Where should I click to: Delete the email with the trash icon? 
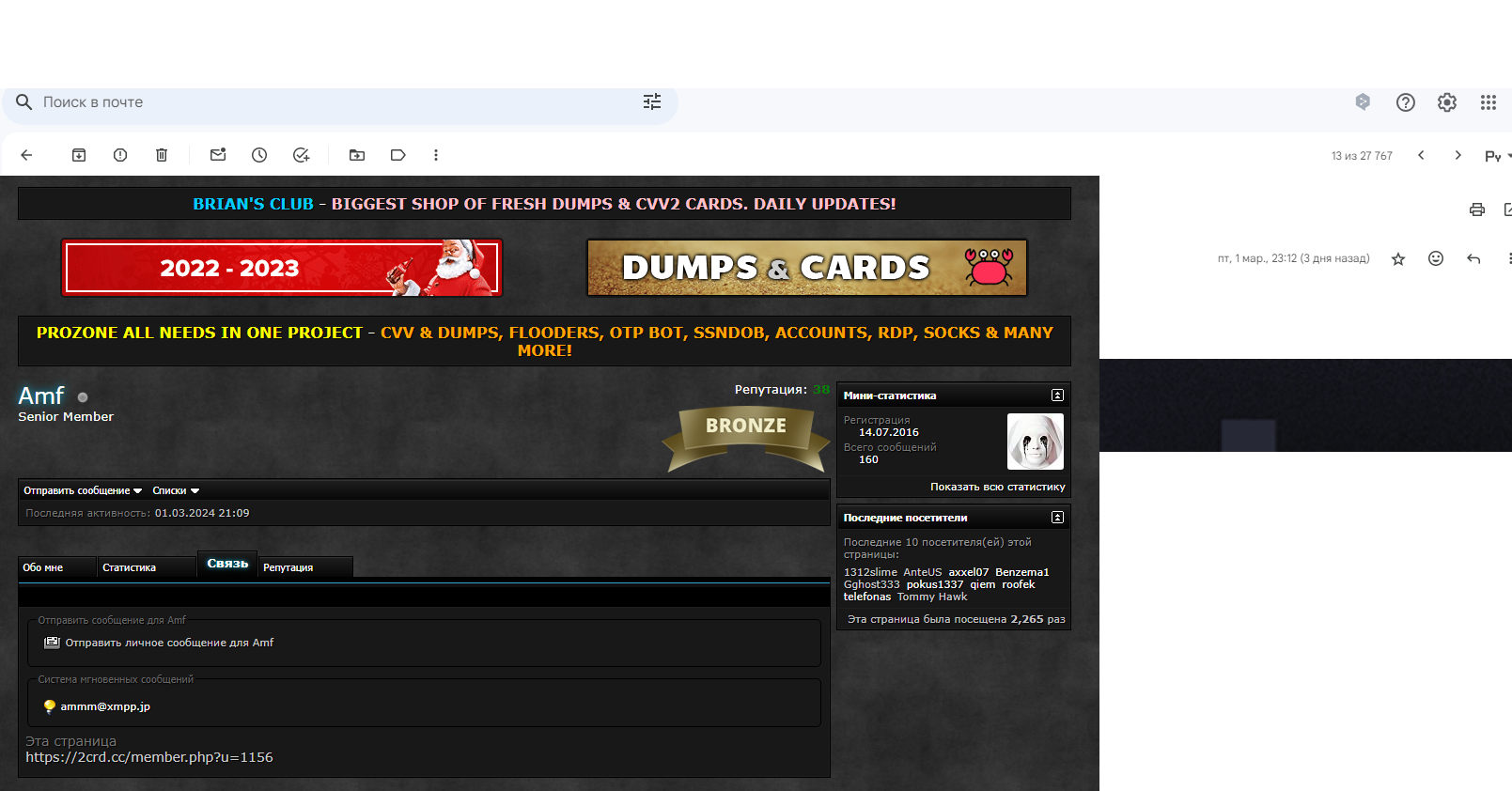point(162,155)
